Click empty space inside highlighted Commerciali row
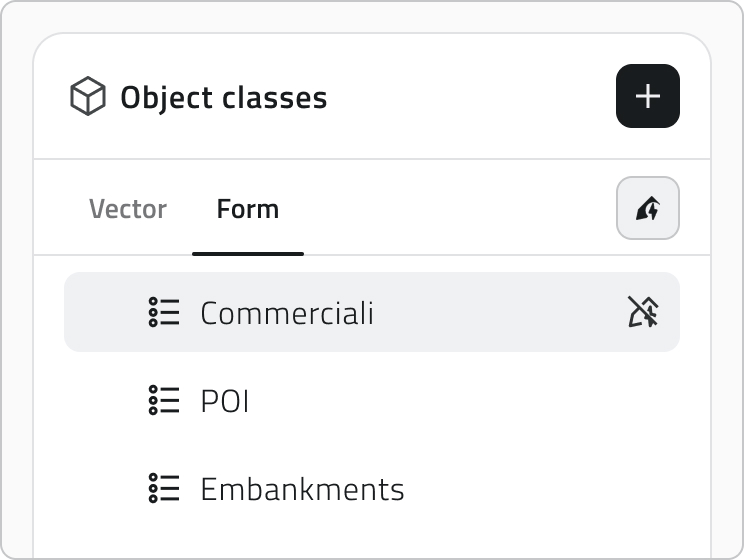This screenshot has width=744, height=560. click(498, 312)
